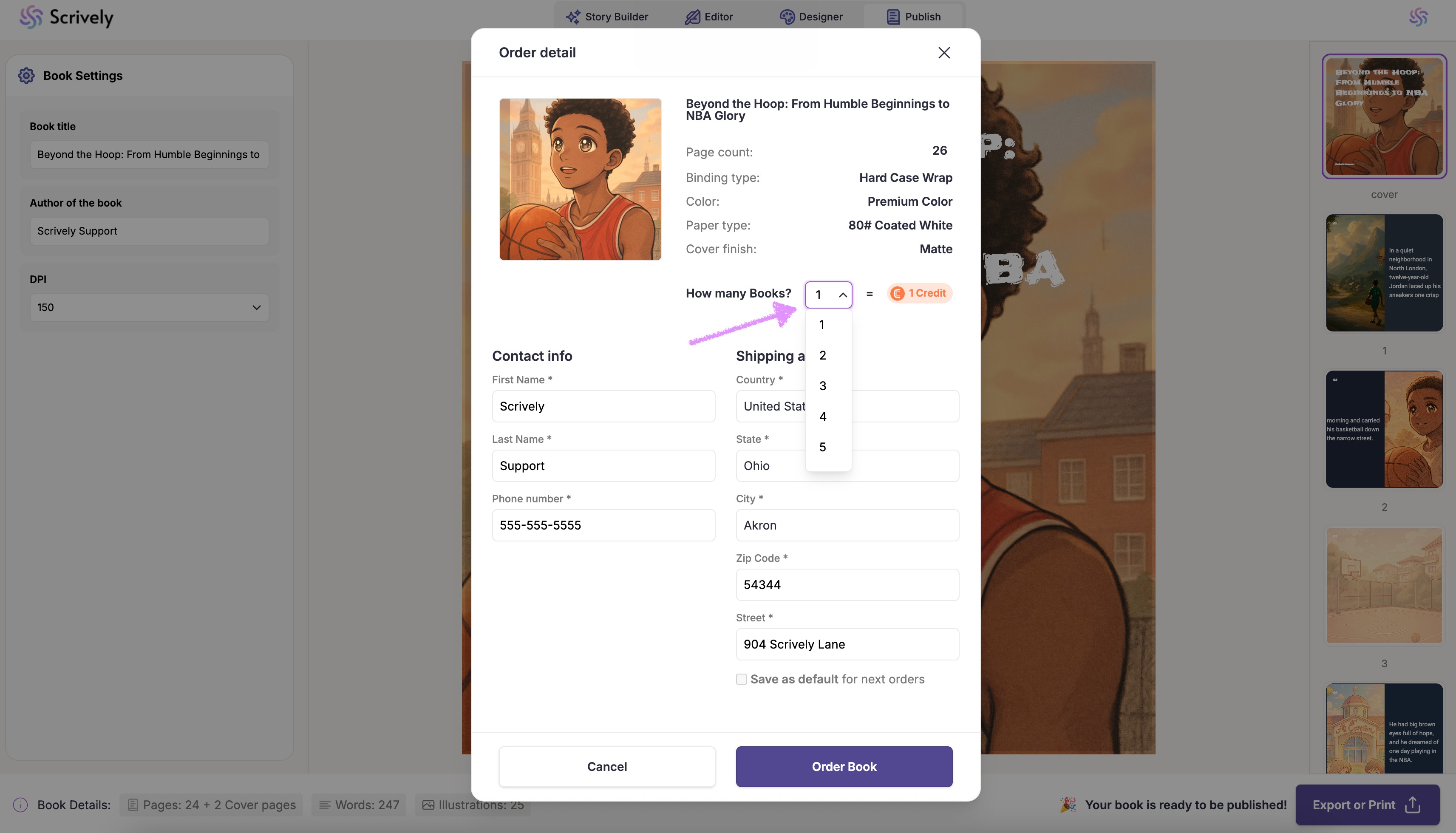The width and height of the screenshot is (1456, 833).
Task: Click the Zip Code field
Action: 847,585
